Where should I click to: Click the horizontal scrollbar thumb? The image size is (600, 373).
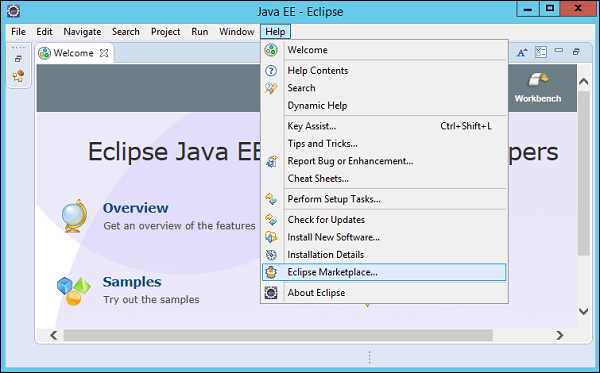pos(278,336)
